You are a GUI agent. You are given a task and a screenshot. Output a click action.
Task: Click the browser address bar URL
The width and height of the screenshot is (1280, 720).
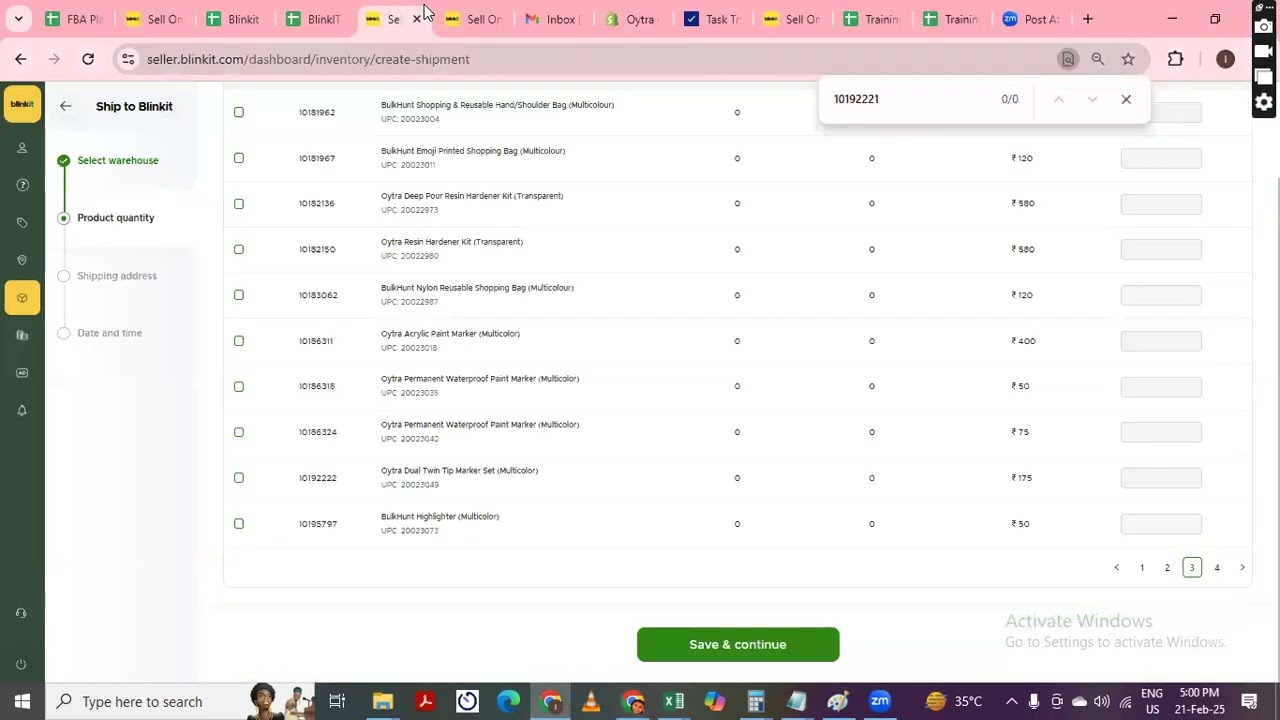pyautogui.click(x=308, y=59)
